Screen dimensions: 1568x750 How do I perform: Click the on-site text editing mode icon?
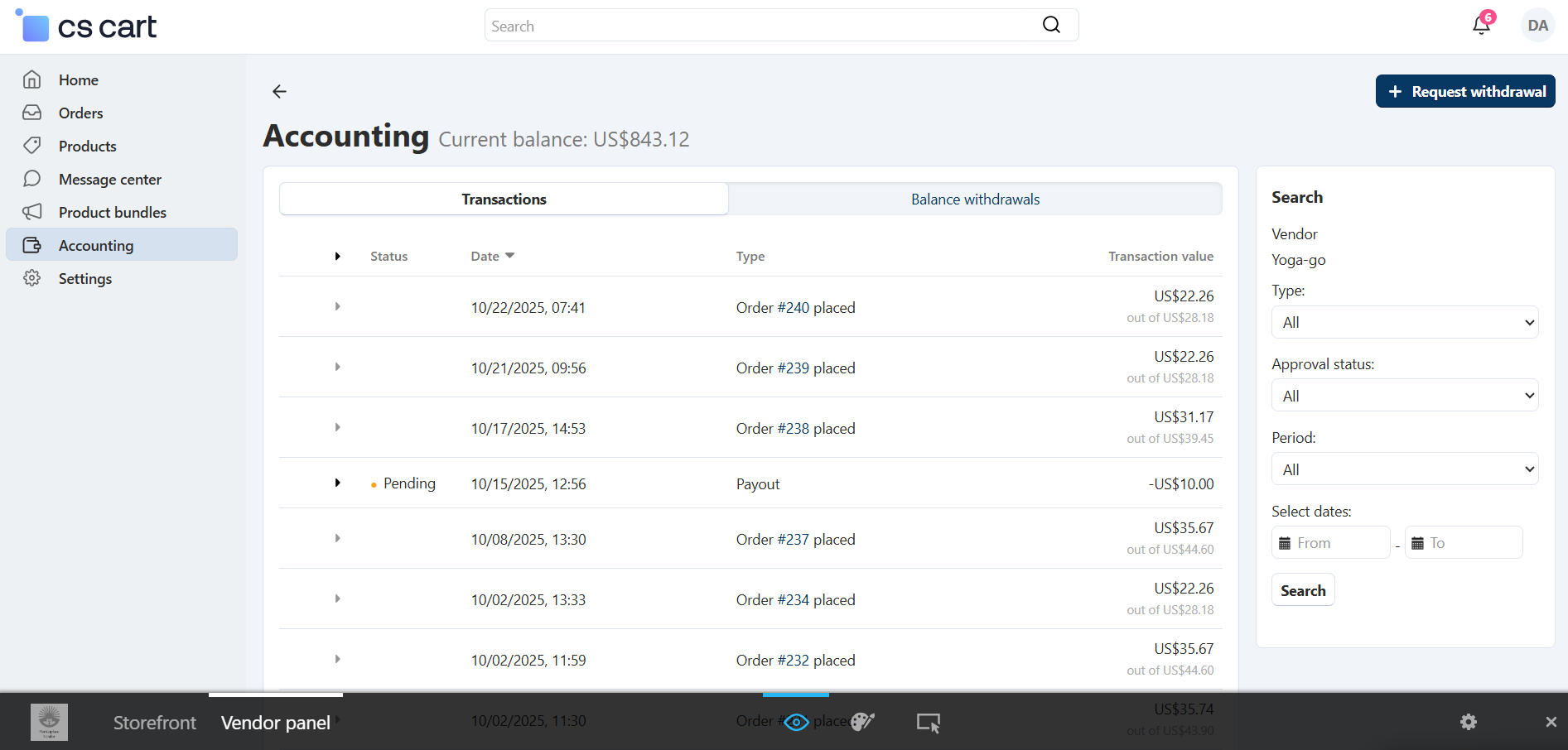[x=928, y=722]
